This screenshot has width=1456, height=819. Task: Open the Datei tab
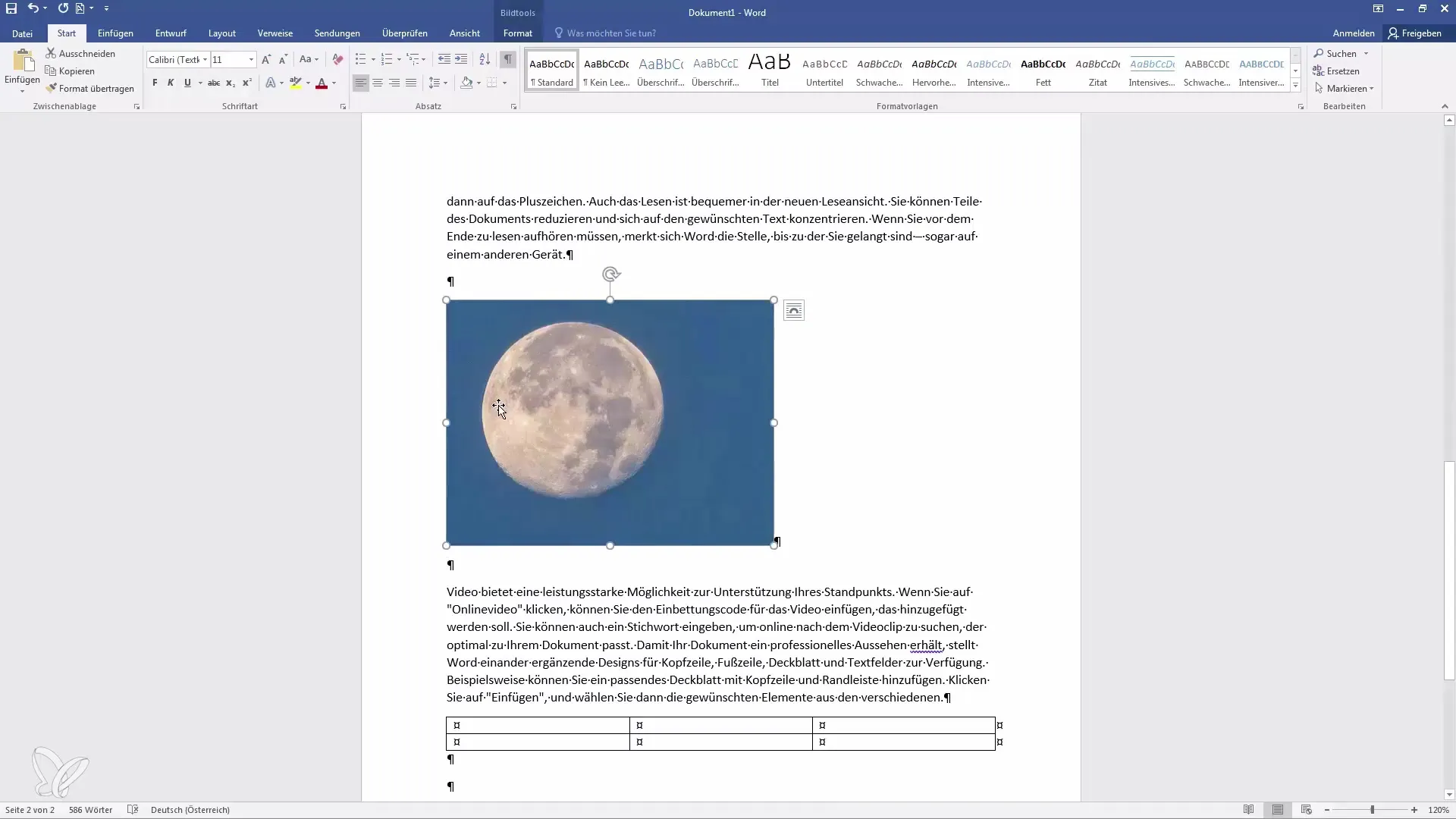(x=22, y=33)
